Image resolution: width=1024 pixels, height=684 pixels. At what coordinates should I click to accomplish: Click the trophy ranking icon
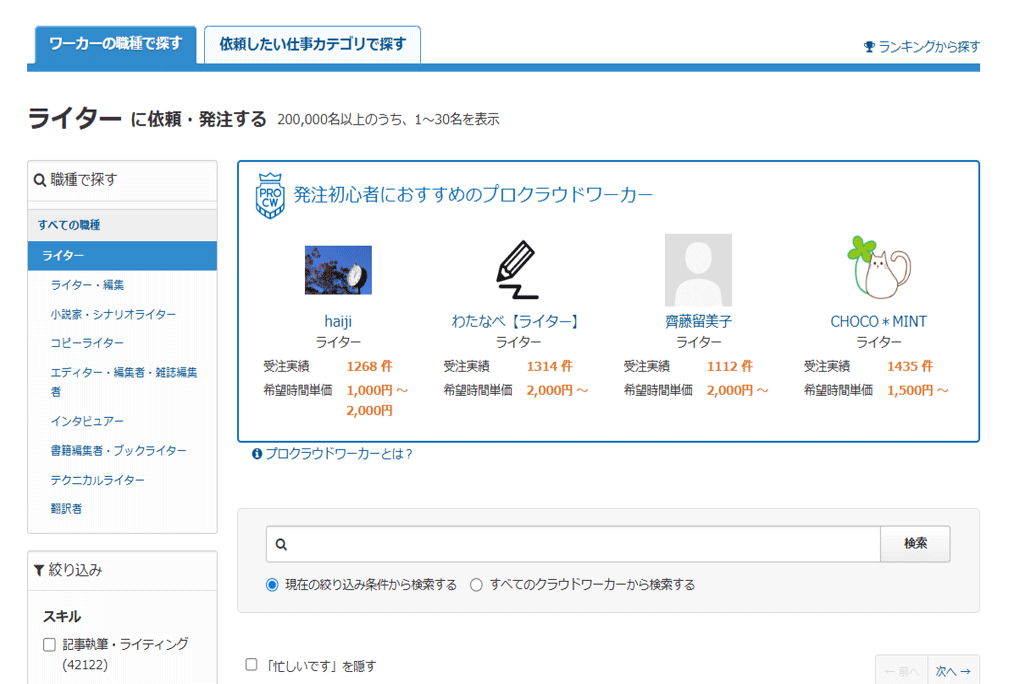pos(869,47)
